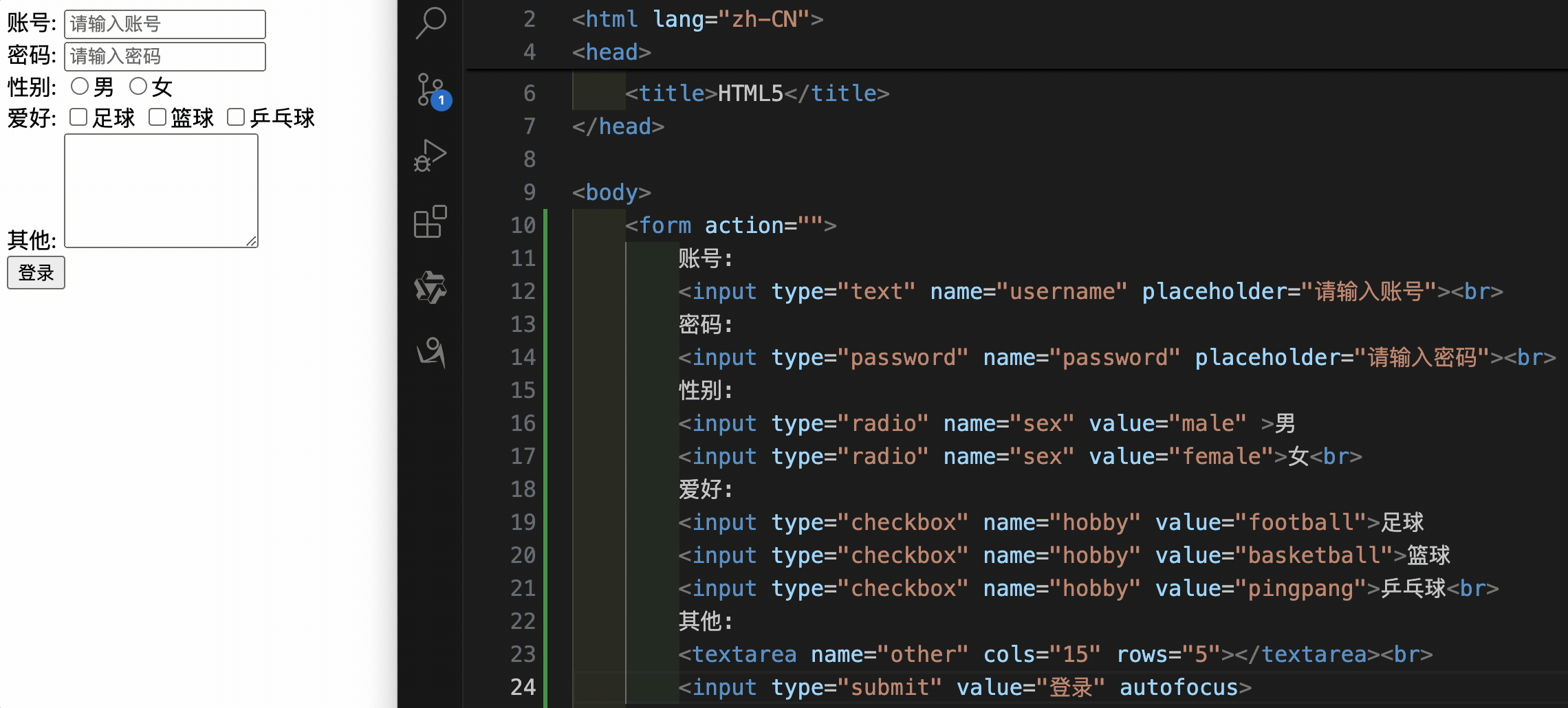Viewport: 1568px width, 708px height.
Task: Click inside the 其他 textarea
Action: click(161, 190)
